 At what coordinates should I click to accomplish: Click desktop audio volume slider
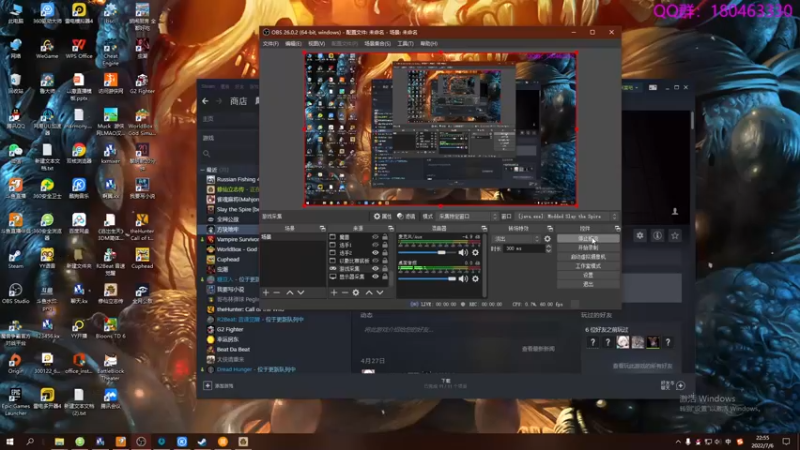click(427, 279)
